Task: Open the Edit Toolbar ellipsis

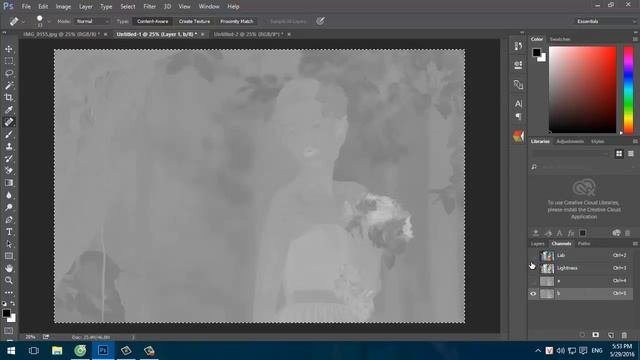Action: point(9,293)
